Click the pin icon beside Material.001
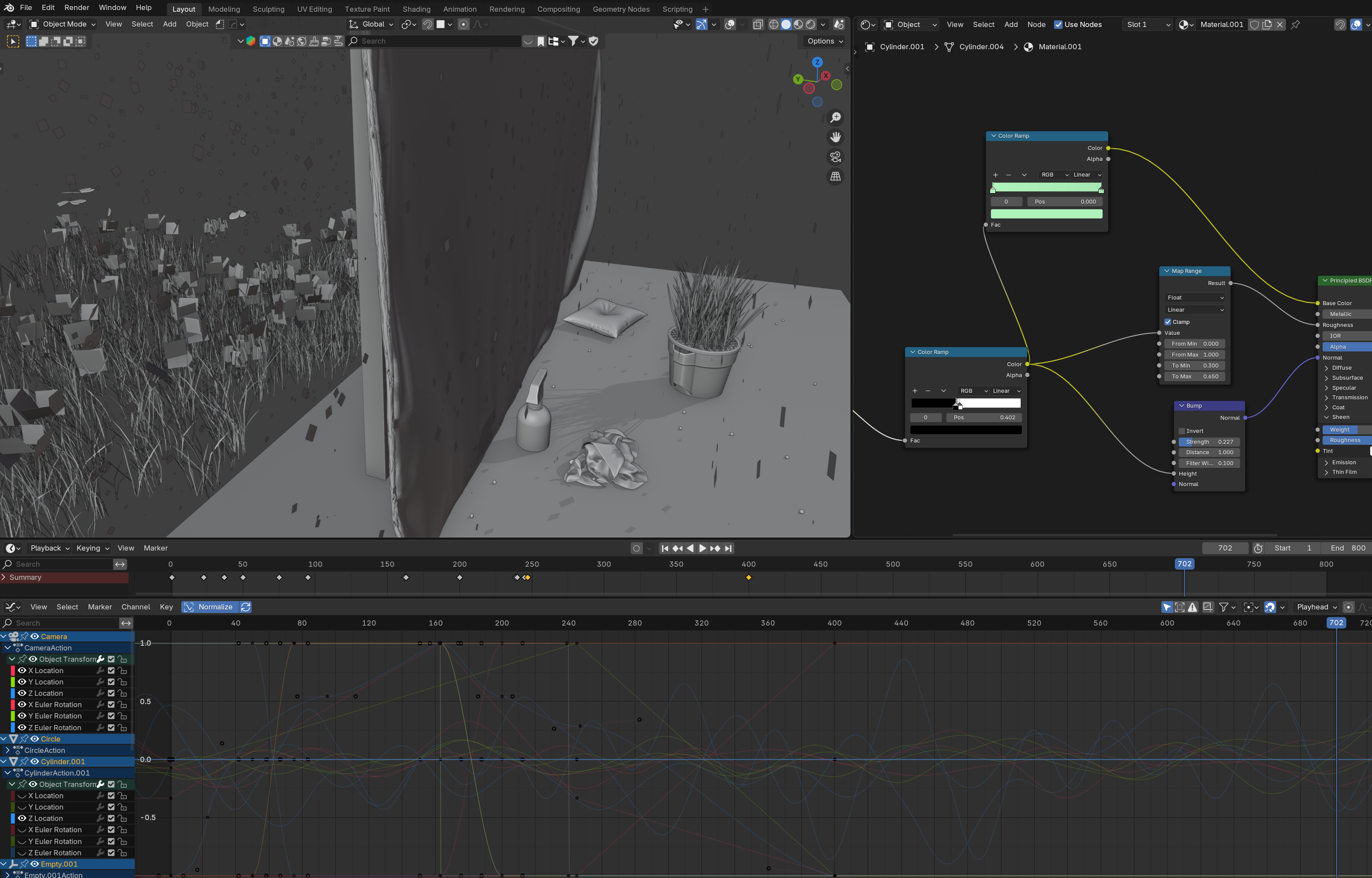 (1295, 24)
